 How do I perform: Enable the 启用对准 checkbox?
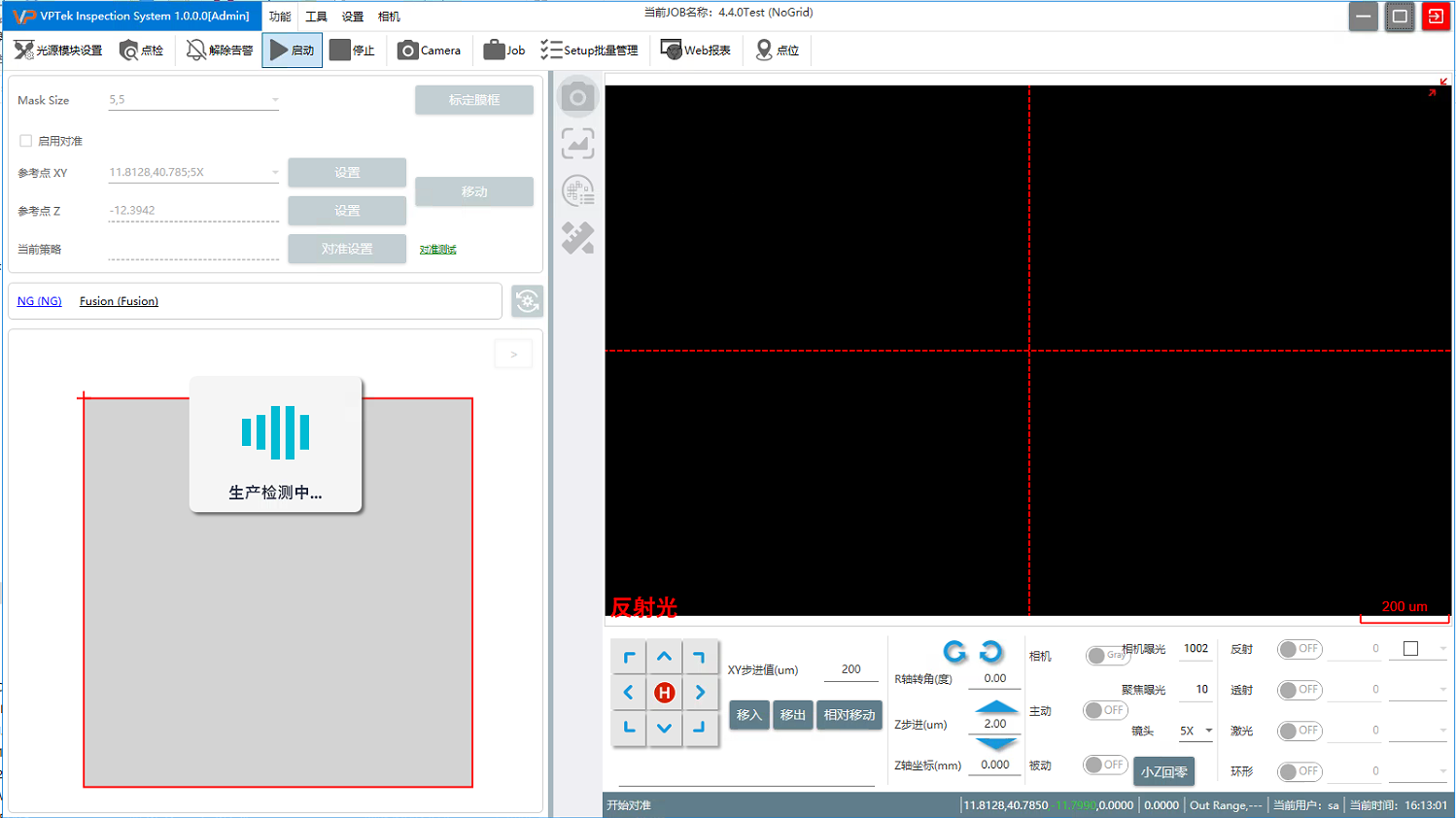[26, 141]
